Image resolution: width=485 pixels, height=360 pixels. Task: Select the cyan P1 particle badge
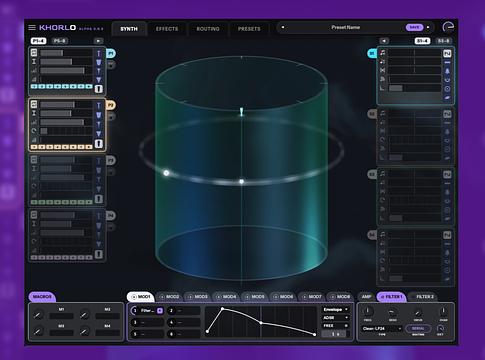(111, 53)
